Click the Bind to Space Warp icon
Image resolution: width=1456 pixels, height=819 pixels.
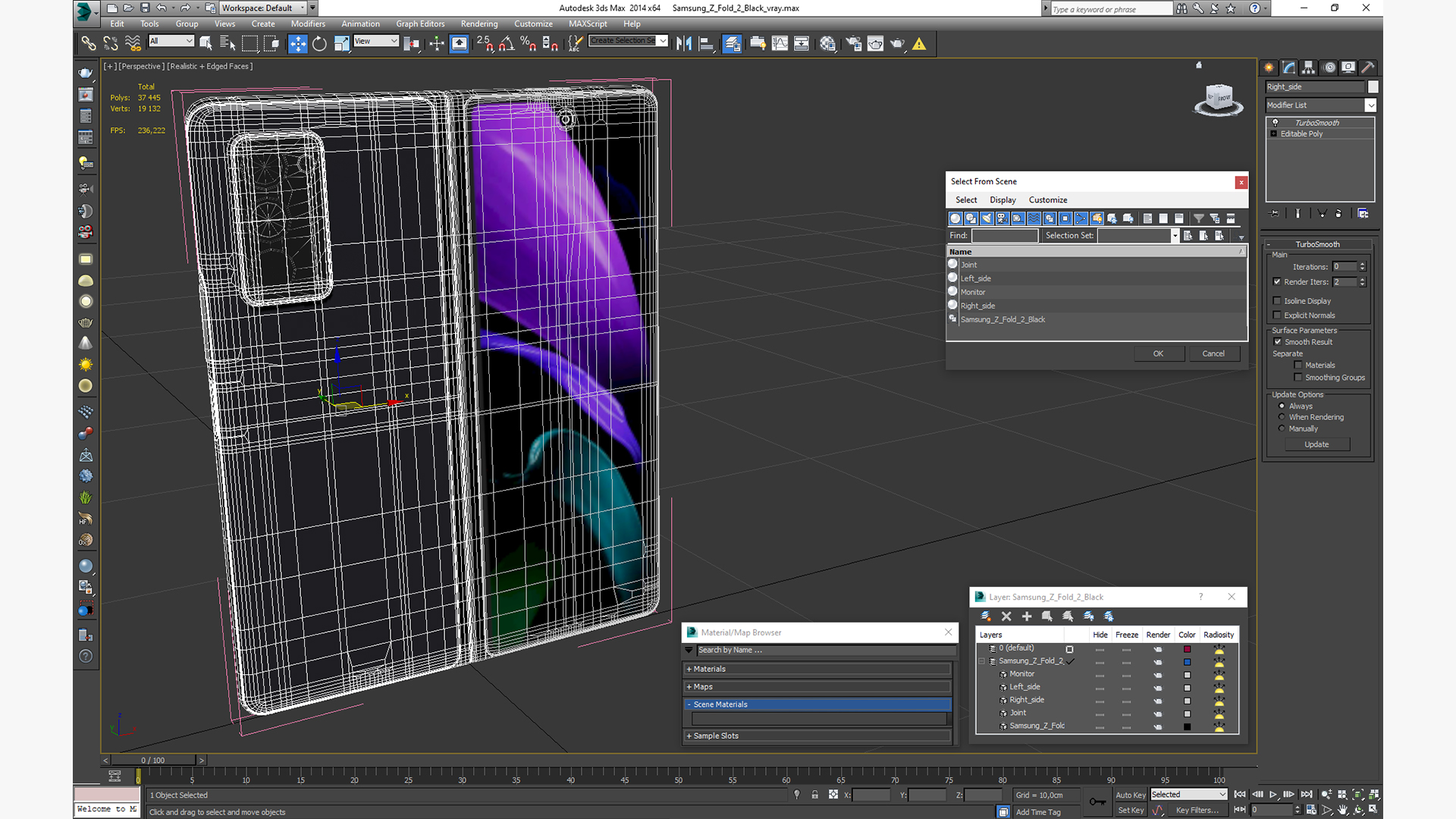click(x=133, y=44)
